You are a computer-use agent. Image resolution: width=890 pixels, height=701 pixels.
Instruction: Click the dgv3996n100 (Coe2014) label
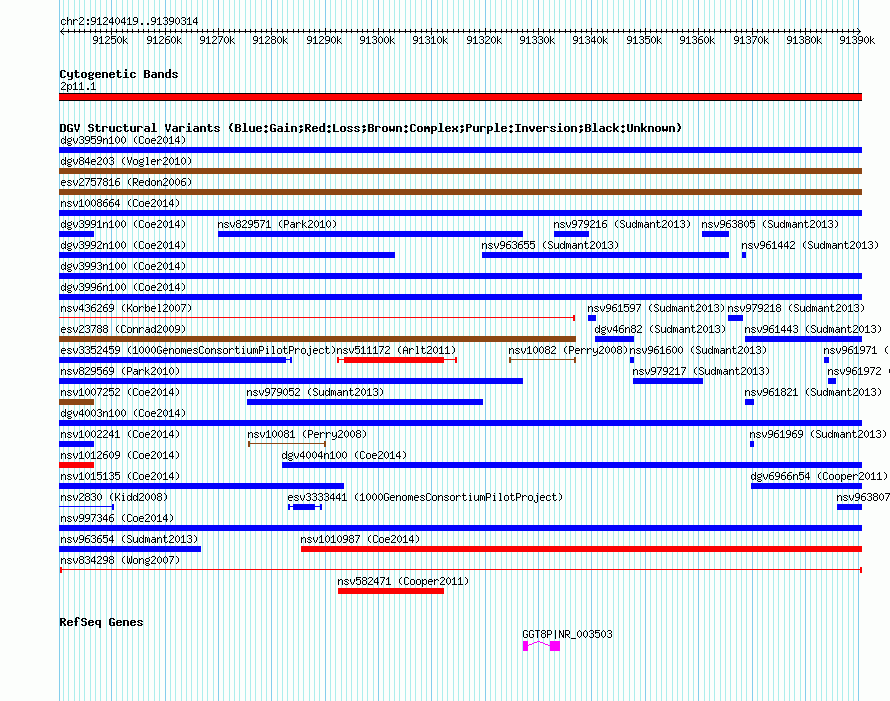123,287
